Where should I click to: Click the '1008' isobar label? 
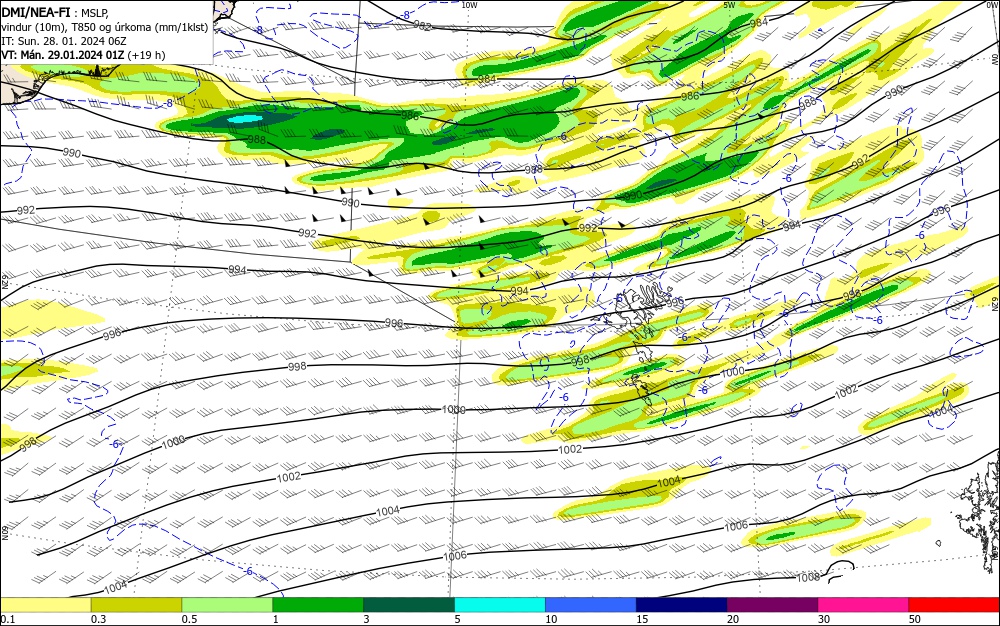[x=808, y=578]
